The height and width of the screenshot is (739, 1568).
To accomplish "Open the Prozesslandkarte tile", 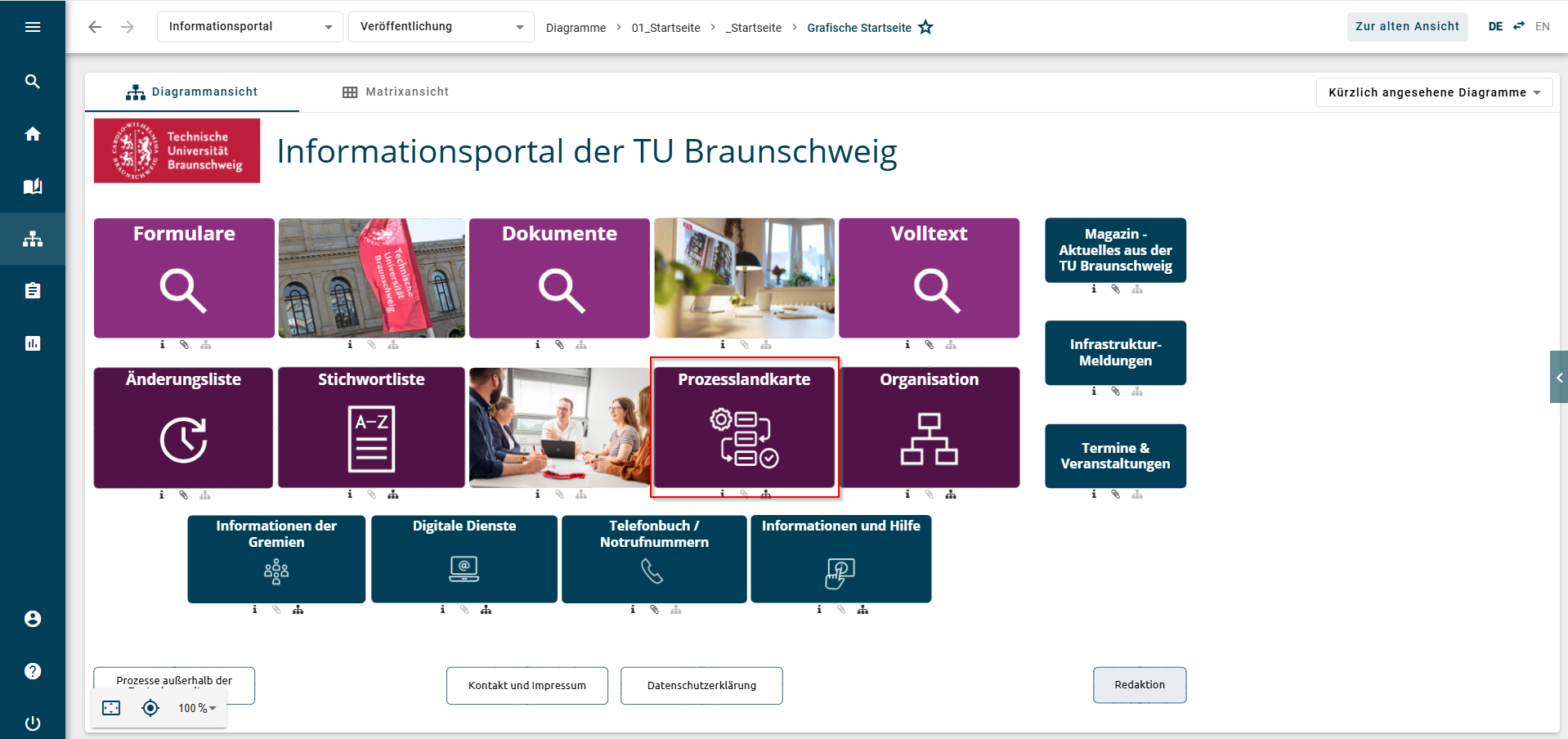I will (x=744, y=427).
